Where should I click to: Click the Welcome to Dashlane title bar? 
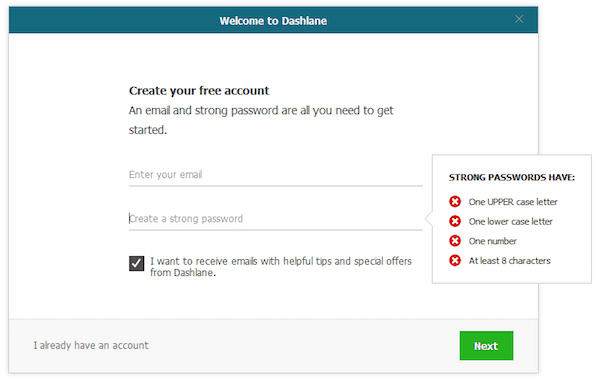tap(273, 20)
